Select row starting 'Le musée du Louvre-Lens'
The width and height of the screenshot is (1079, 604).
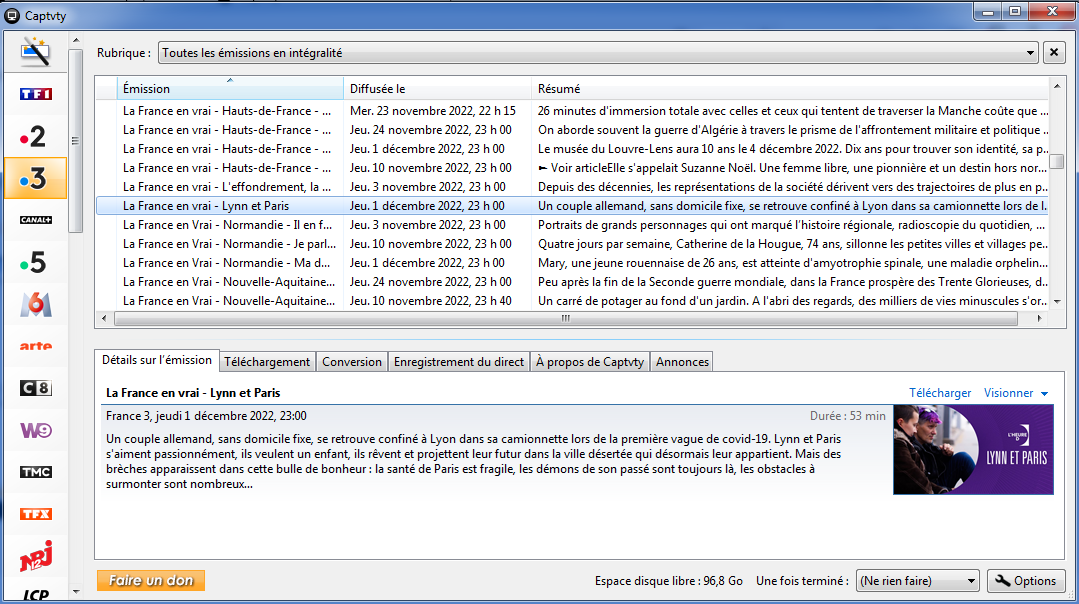coord(572,149)
